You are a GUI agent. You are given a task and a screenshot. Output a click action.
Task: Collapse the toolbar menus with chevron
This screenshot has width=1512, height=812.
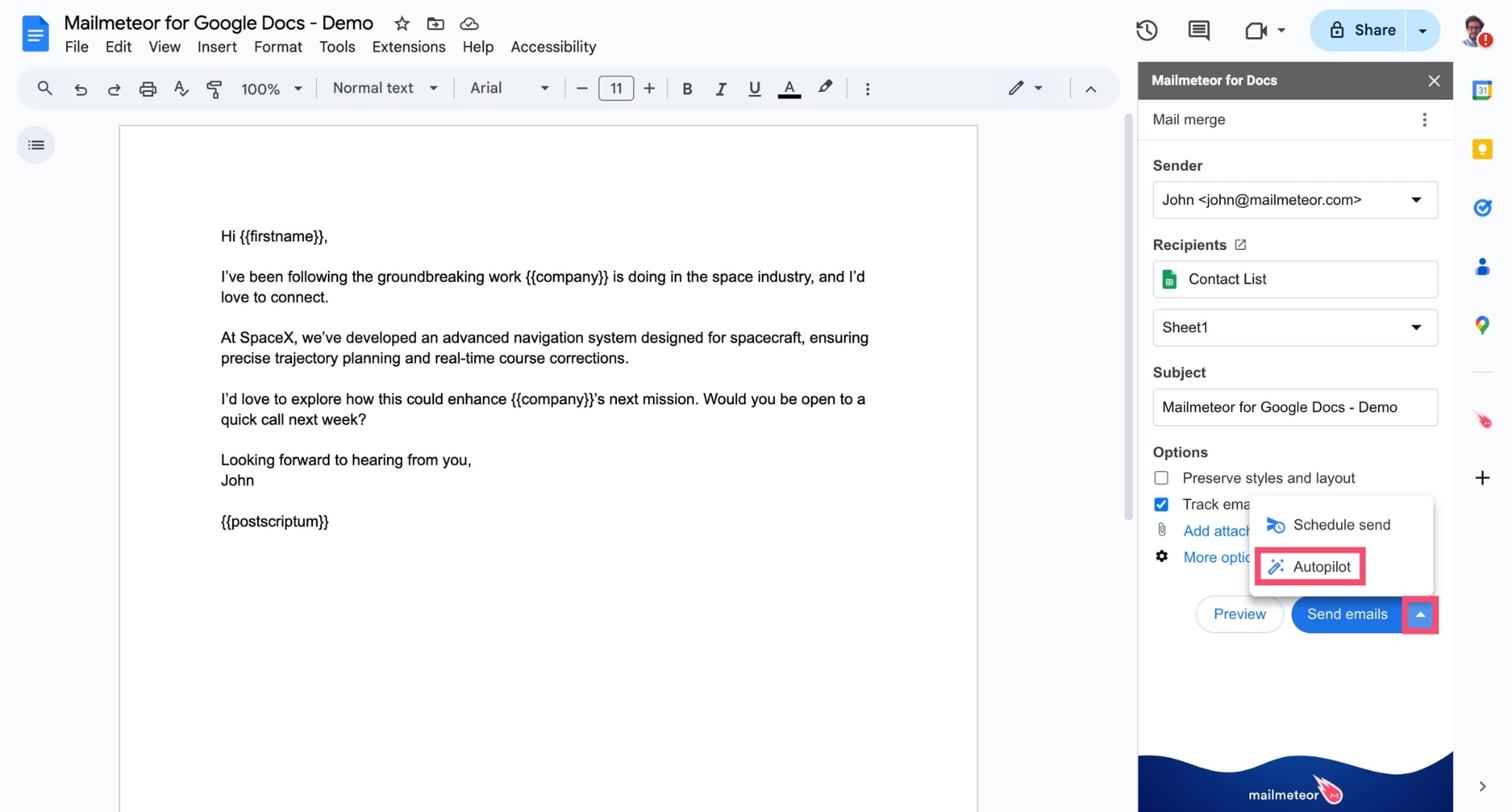1091,89
